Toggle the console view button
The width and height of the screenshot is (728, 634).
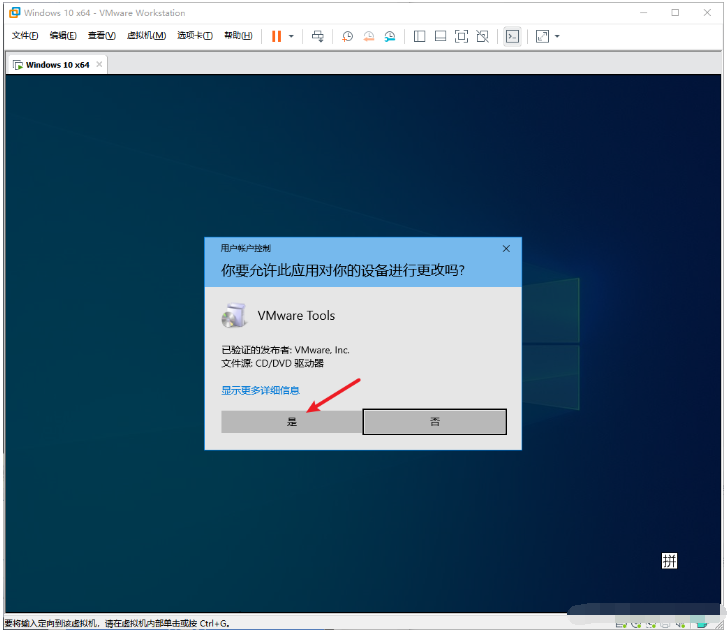(512, 36)
